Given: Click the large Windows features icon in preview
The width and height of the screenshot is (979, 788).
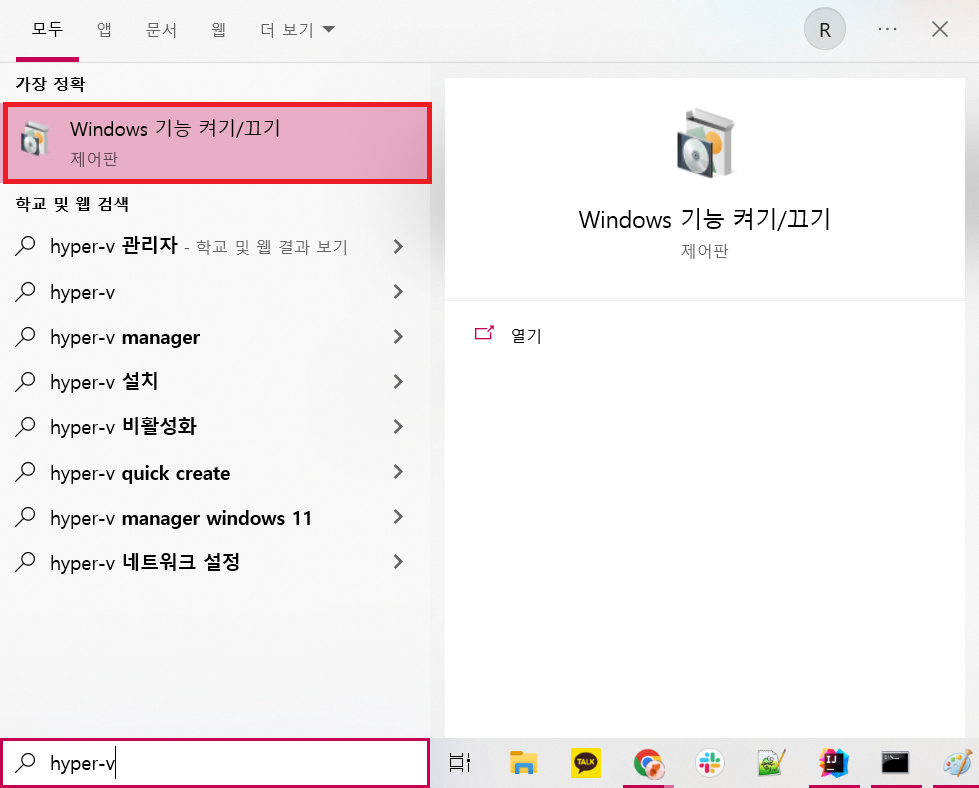Looking at the screenshot, I should 706,143.
